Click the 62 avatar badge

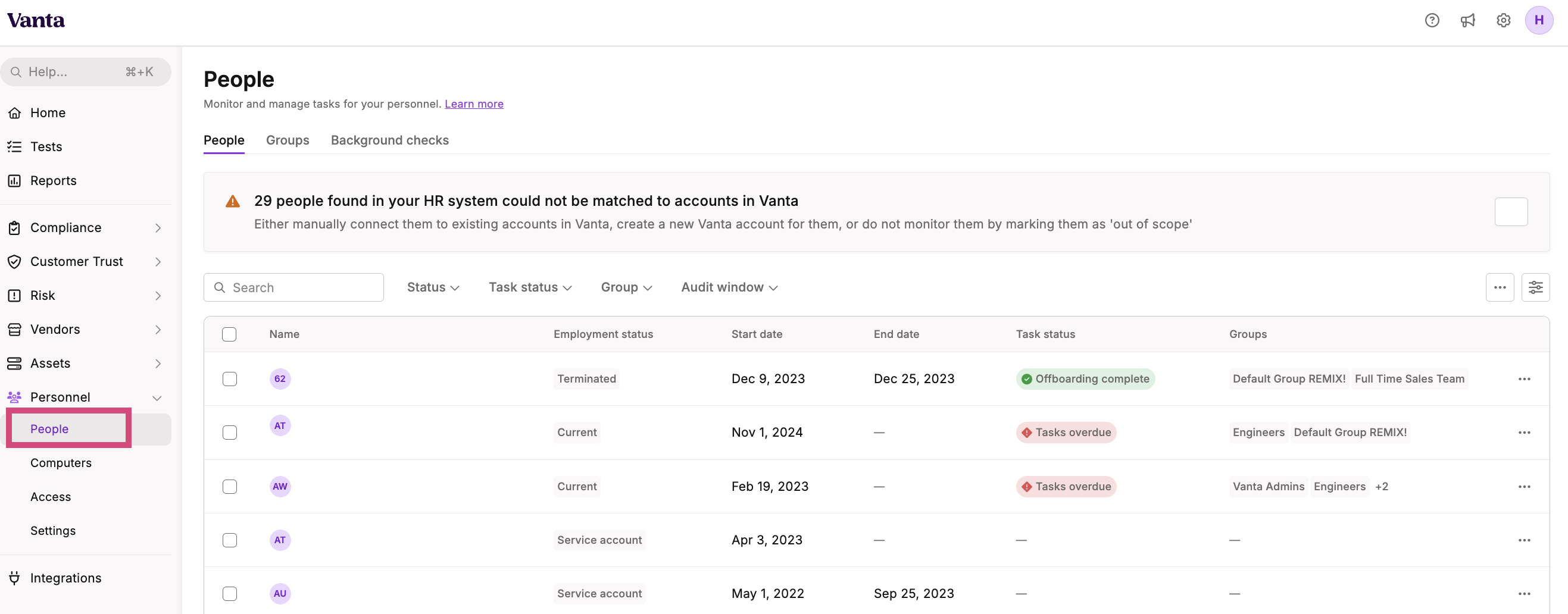pos(280,378)
